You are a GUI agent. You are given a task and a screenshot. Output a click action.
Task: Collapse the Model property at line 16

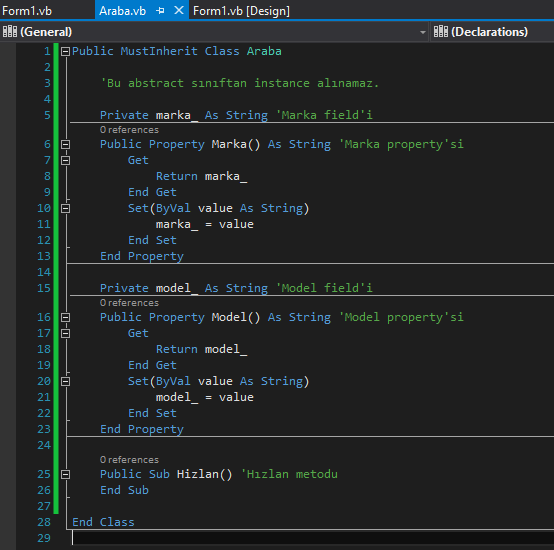[x=65, y=318]
